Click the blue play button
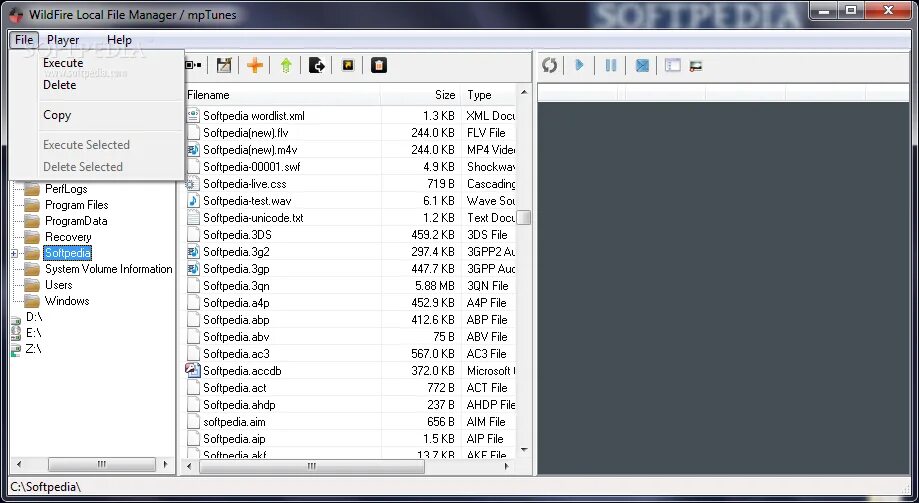 (580, 65)
